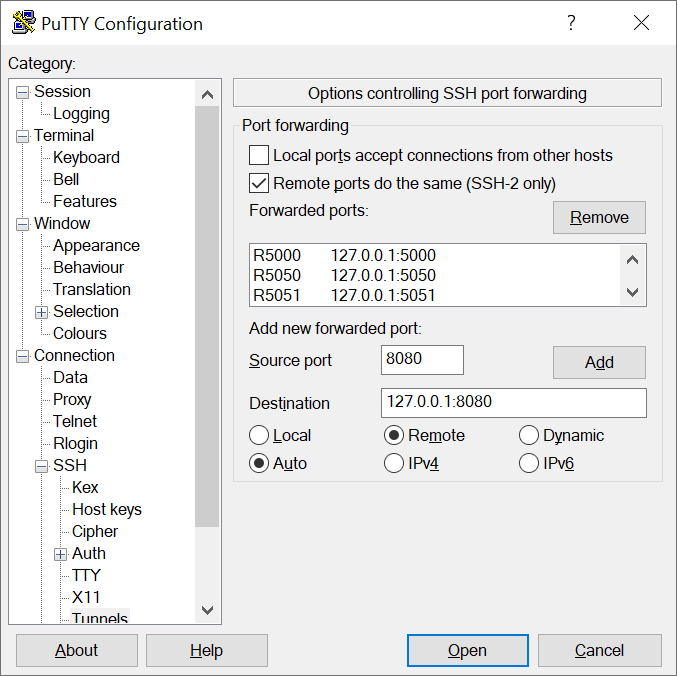Collapse the SSH tree node
The image size is (677, 676).
pyautogui.click(x=41, y=466)
